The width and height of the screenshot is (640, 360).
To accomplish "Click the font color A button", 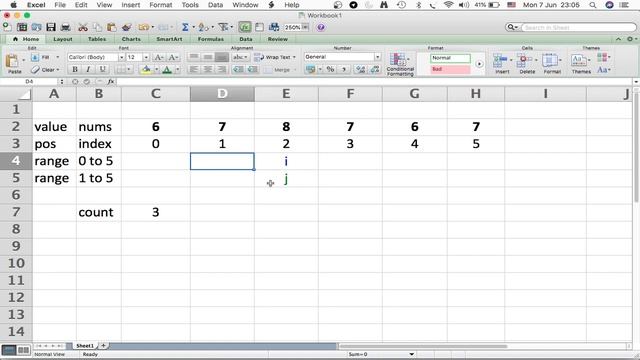I will pos(167,69).
